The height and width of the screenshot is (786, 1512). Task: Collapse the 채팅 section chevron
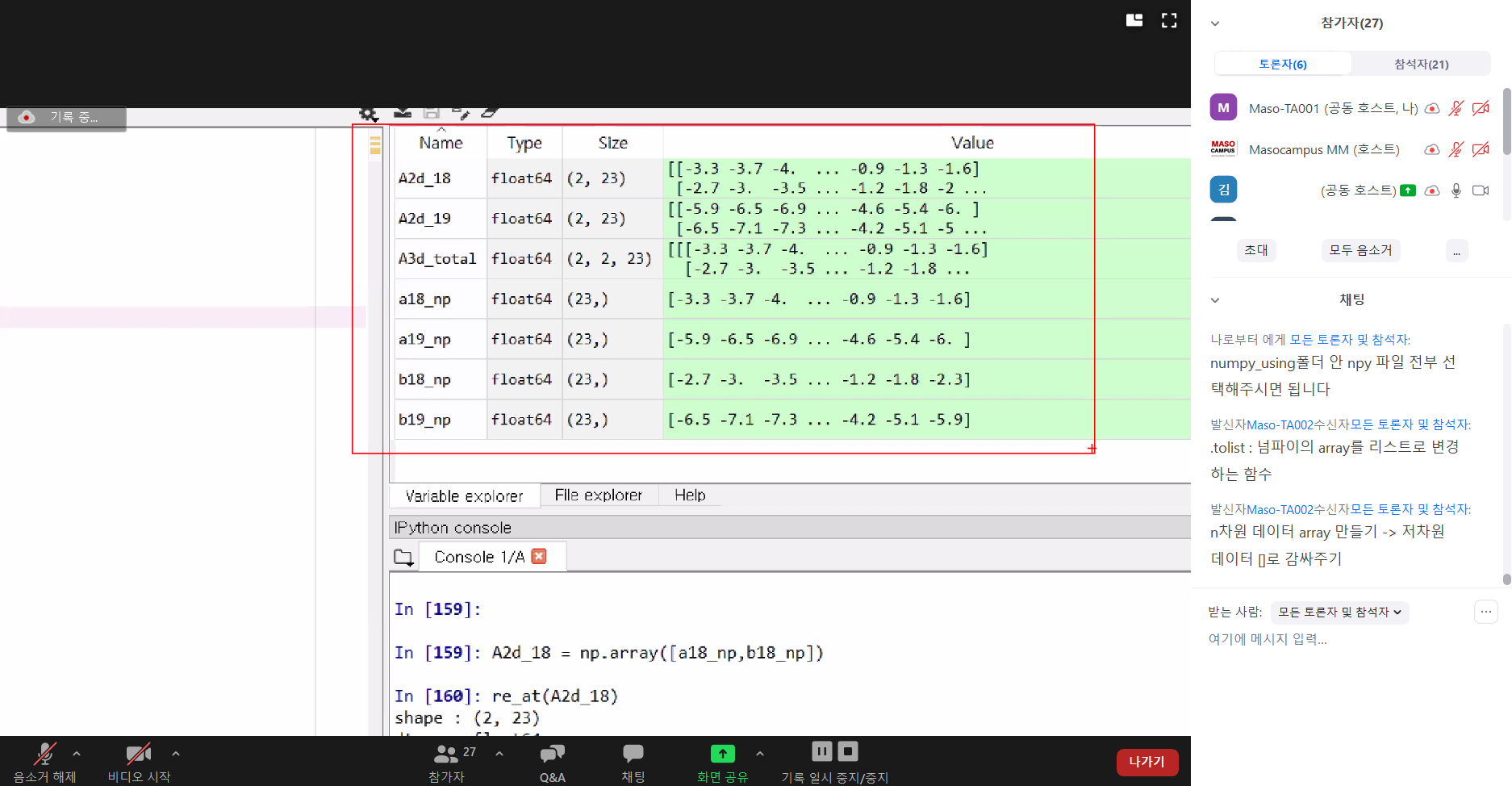pos(1215,300)
